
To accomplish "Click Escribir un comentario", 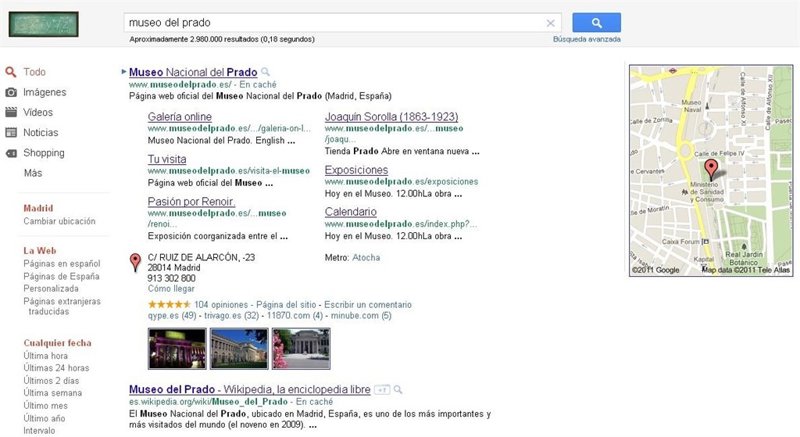I will (368, 305).
